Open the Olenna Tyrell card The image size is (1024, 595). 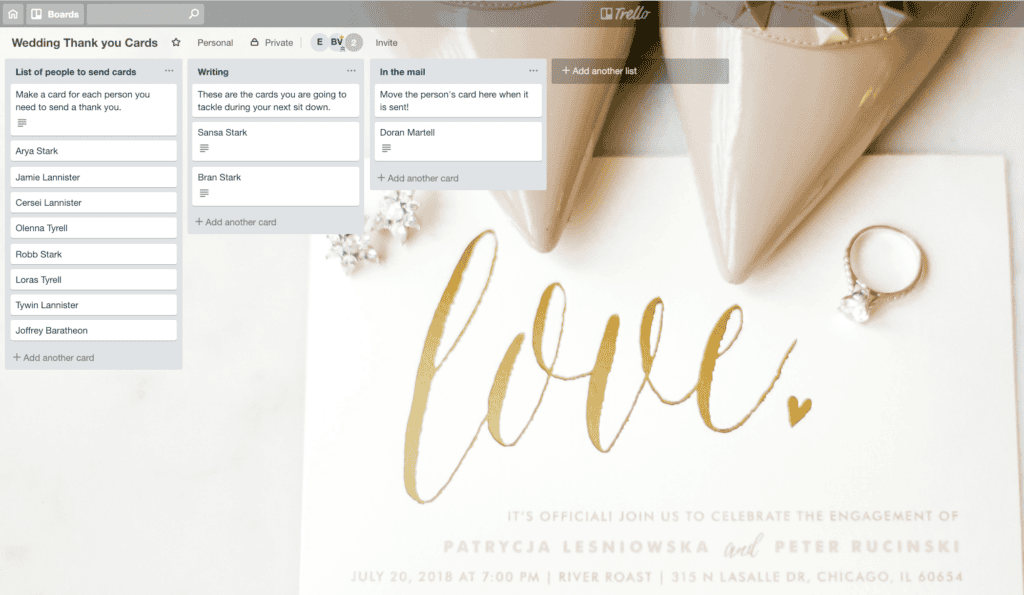93,228
